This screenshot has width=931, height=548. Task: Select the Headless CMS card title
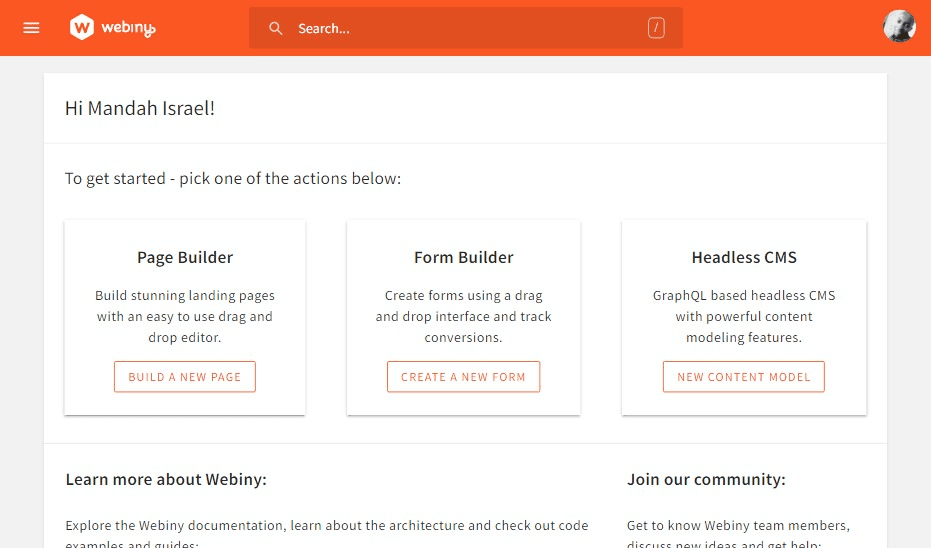click(744, 257)
